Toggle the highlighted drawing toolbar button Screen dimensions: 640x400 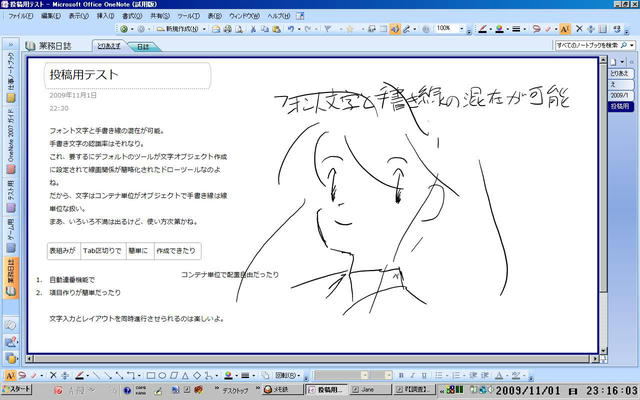(x=395, y=29)
